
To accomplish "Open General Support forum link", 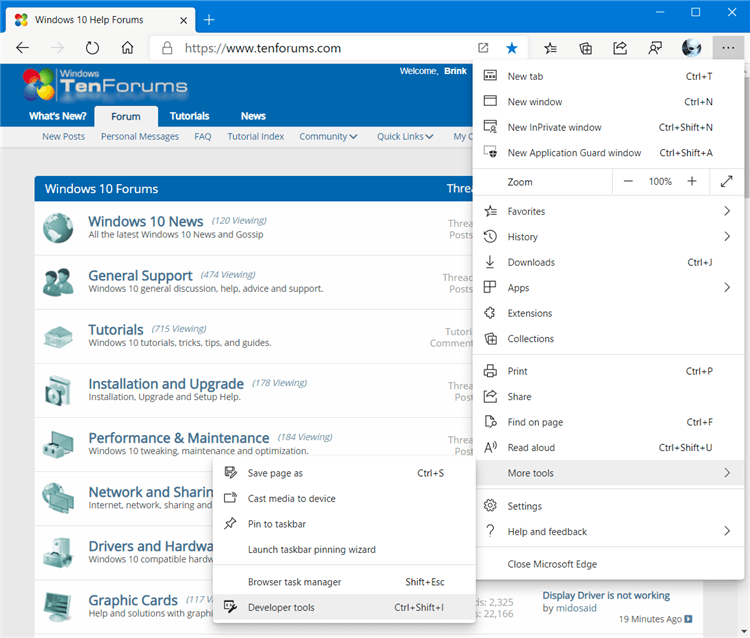I will point(140,275).
